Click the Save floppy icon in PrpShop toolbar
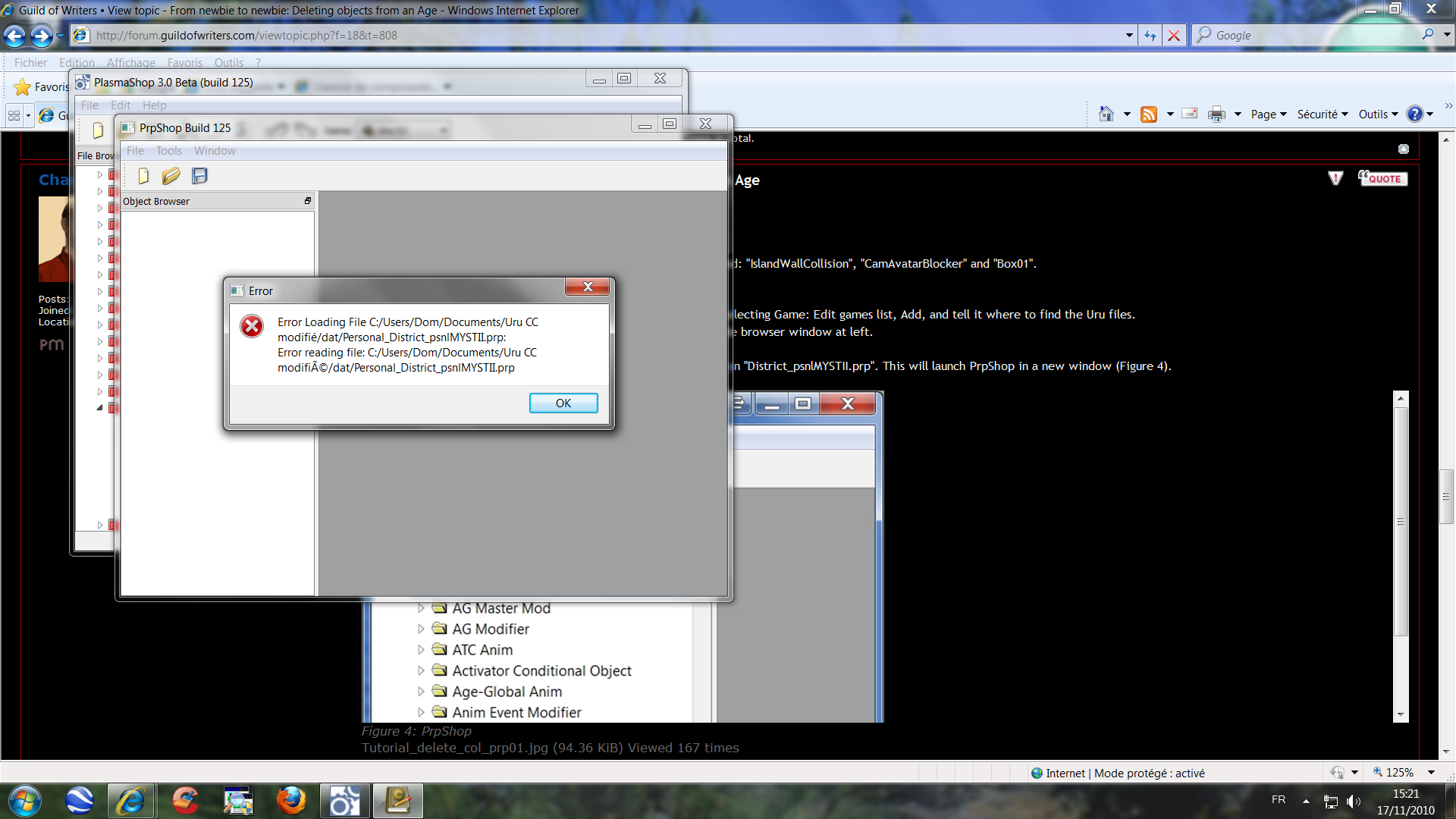The height and width of the screenshot is (819, 1456). coord(199,176)
